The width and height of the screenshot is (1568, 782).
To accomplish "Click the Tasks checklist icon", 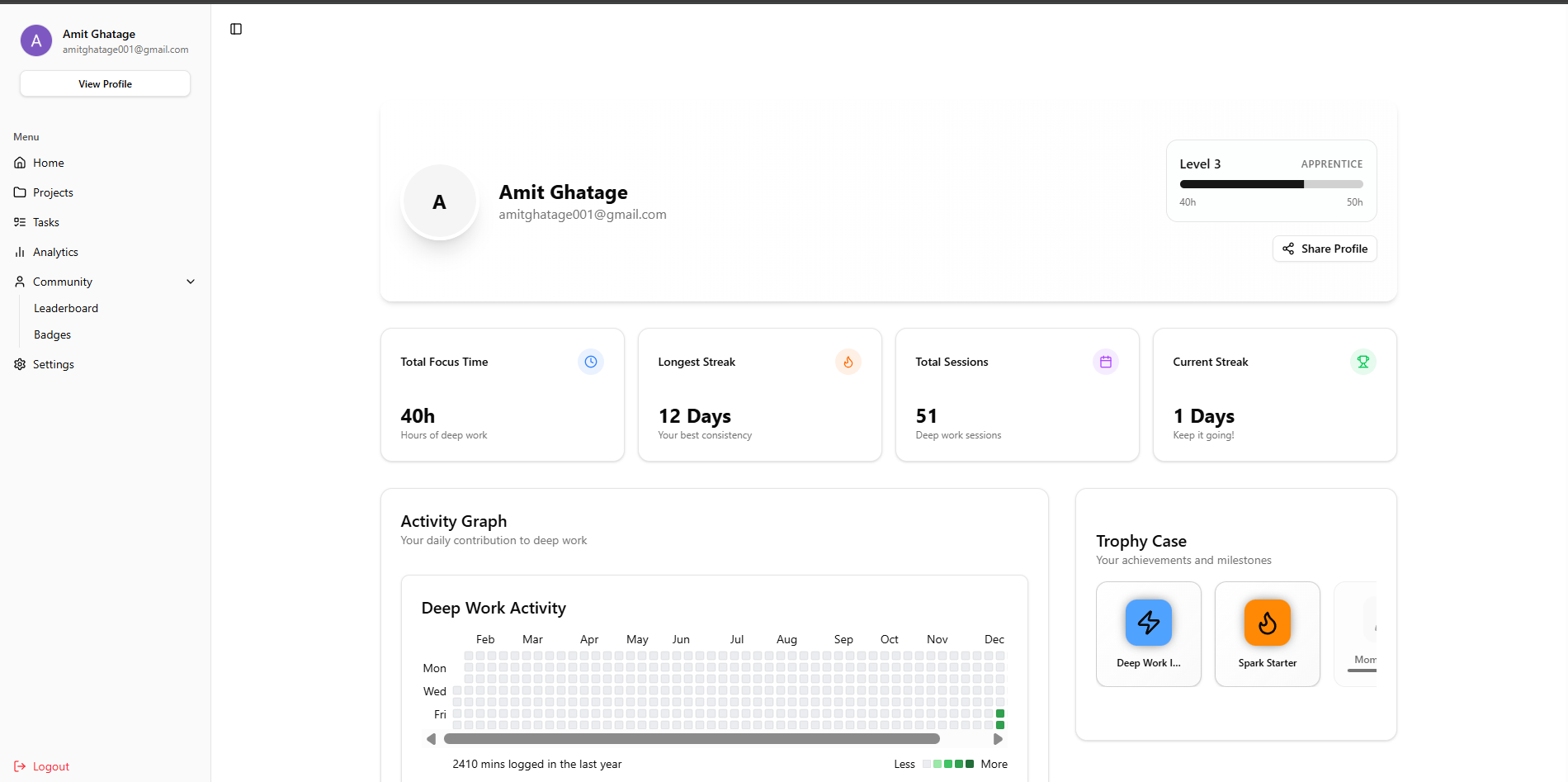I will coord(20,222).
